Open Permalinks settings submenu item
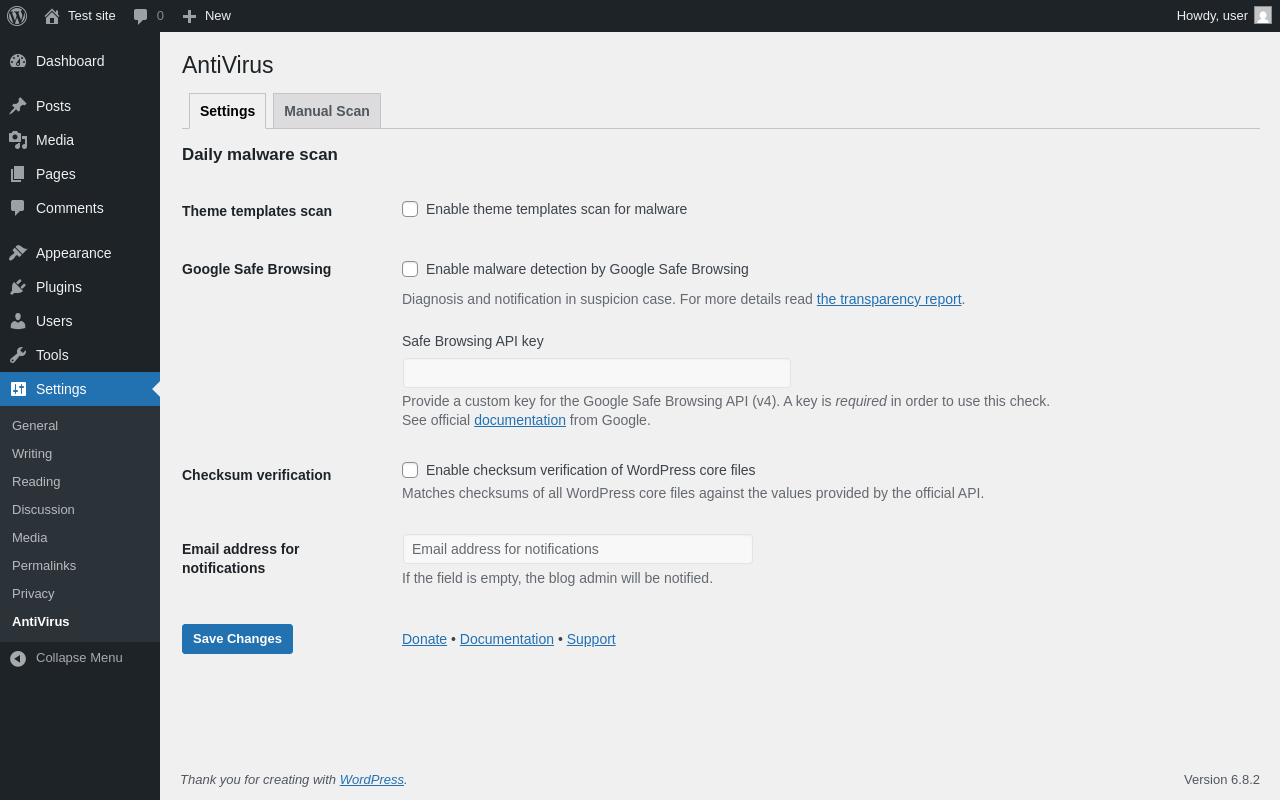 (44, 566)
